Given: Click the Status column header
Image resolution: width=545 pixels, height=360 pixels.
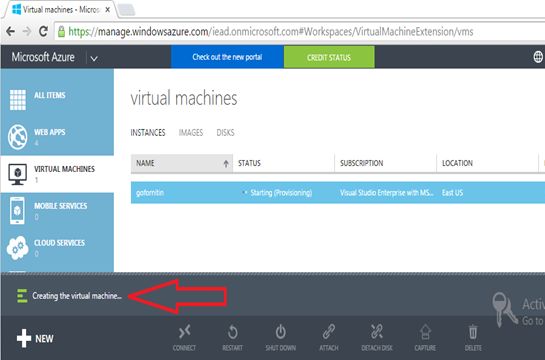Looking at the screenshot, I should (x=283, y=163).
